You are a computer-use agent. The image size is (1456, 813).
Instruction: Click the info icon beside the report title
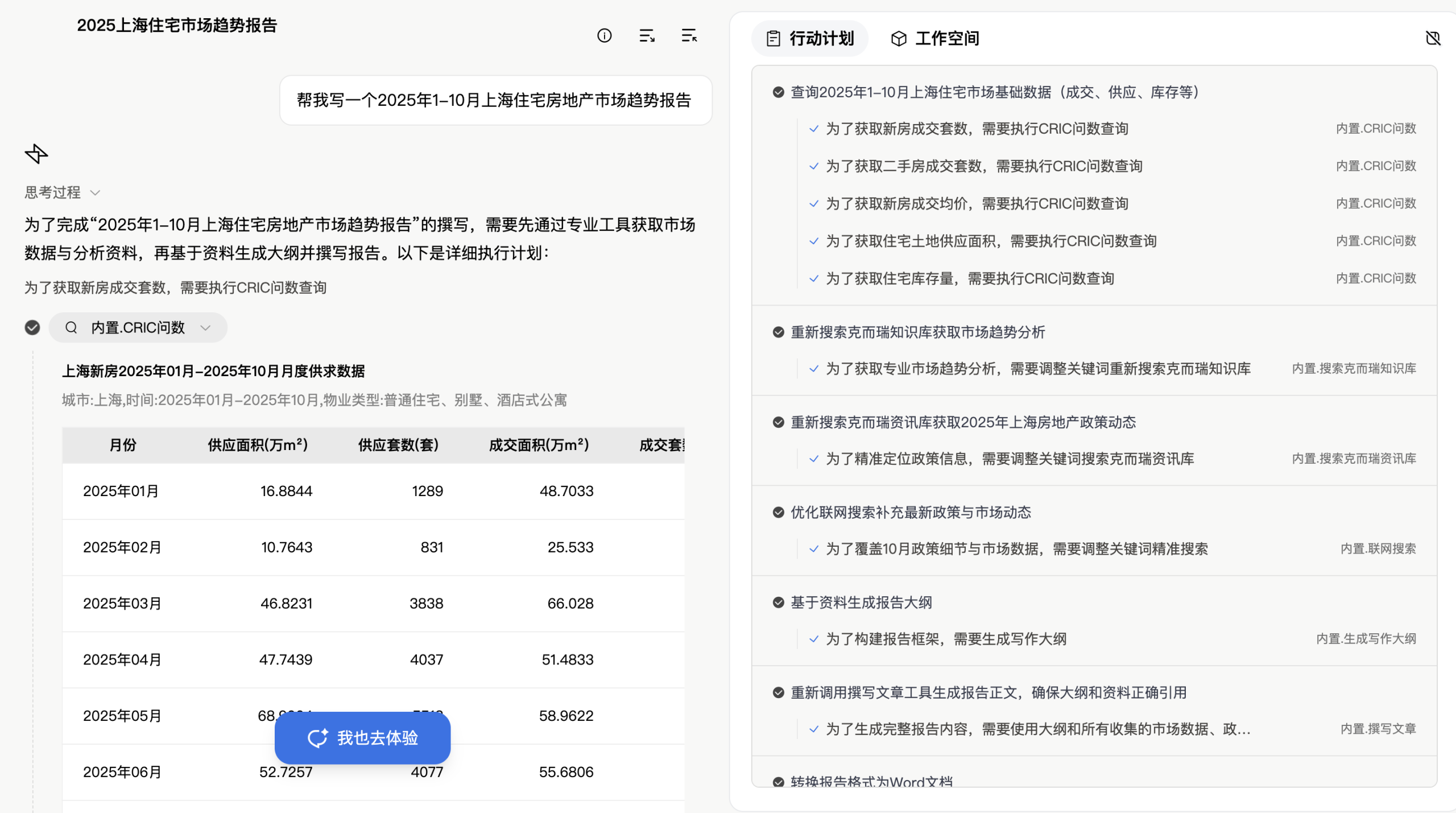pyautogui.click(x=605, y=36)
